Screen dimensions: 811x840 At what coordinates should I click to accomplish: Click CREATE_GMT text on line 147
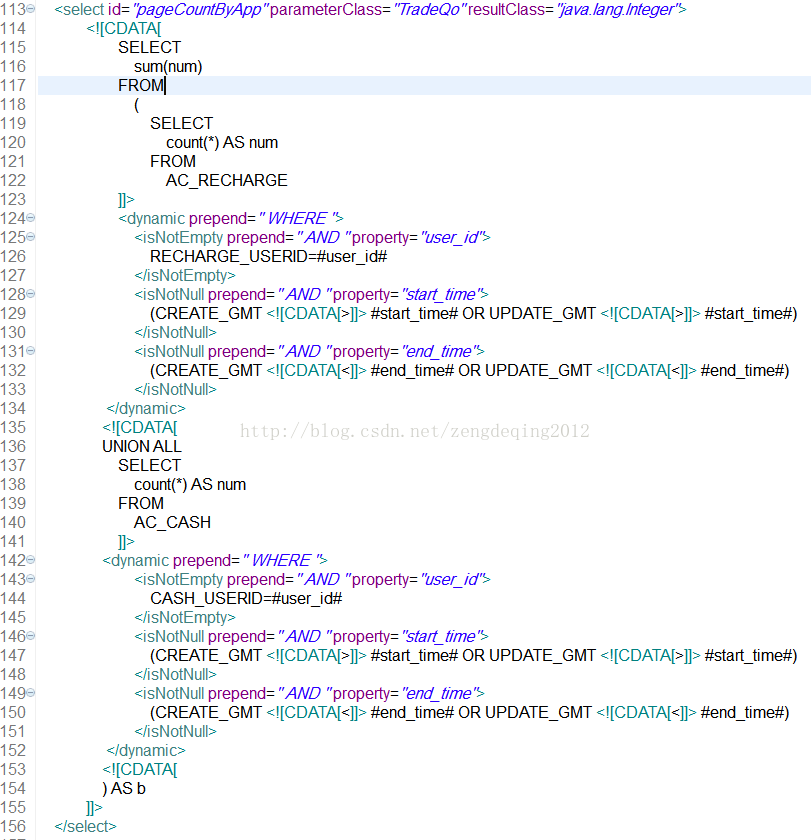pos(209,655)
